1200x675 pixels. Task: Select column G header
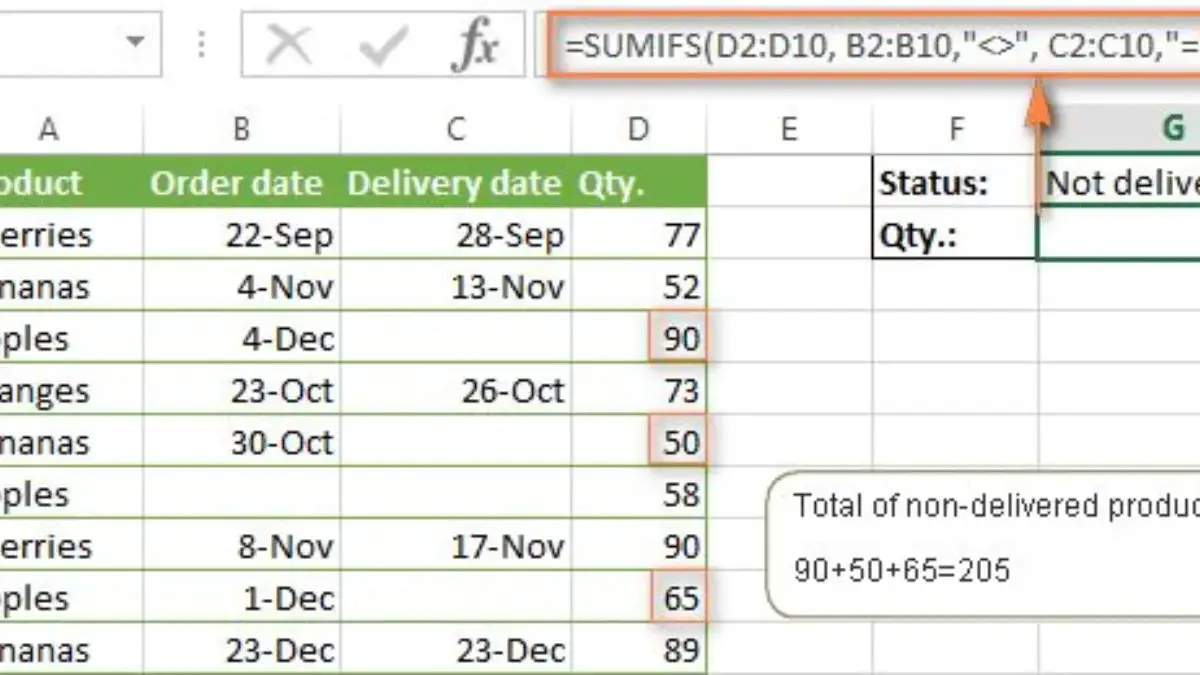point(1119,128)
